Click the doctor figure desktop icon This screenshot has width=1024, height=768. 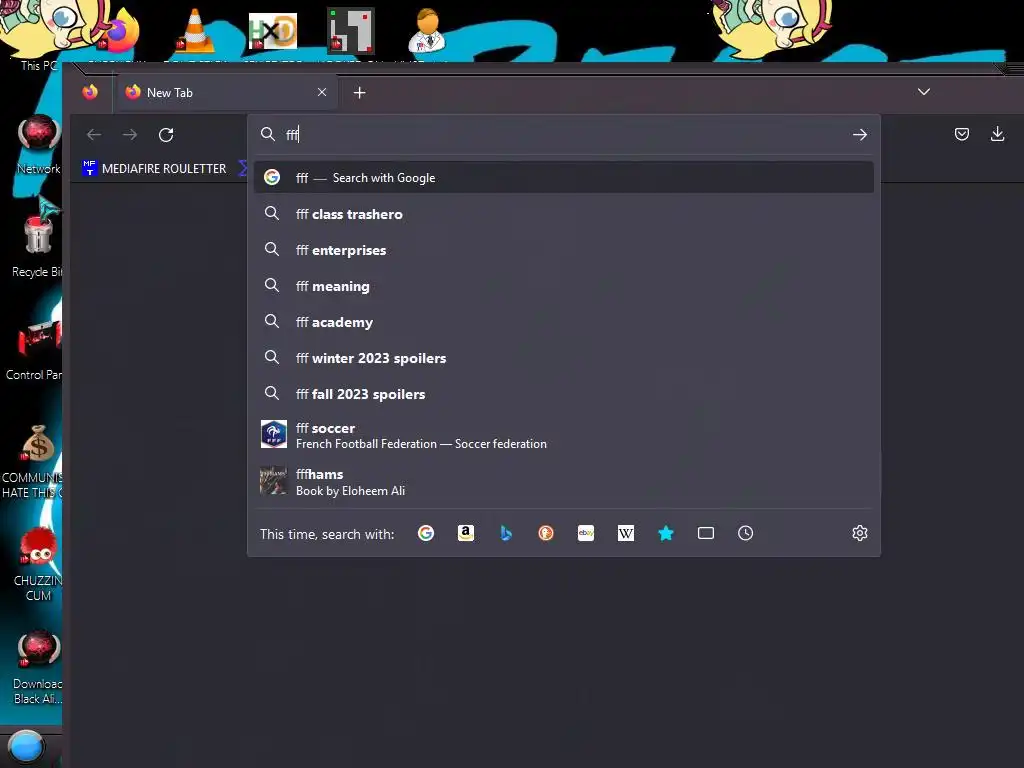pos(427,30)
